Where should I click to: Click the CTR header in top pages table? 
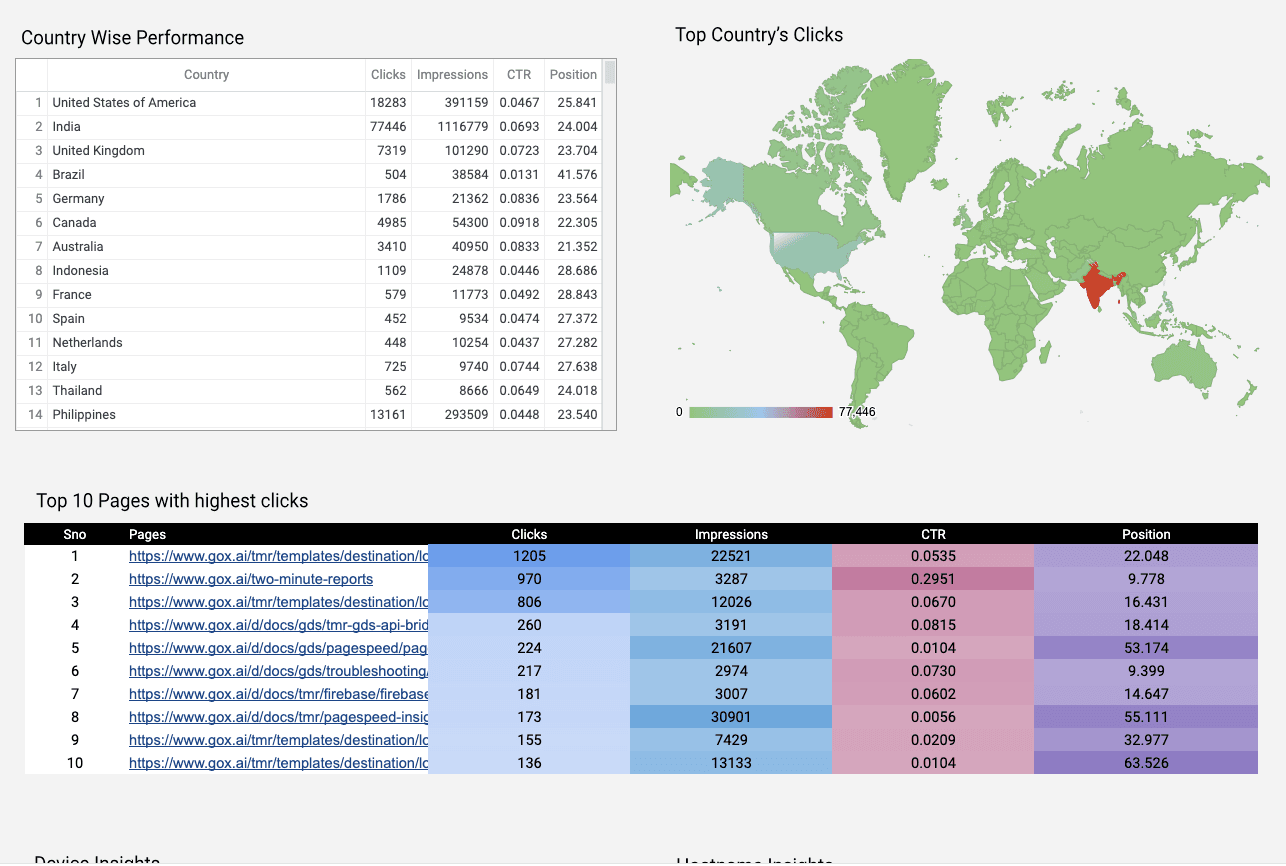point(933,535)
